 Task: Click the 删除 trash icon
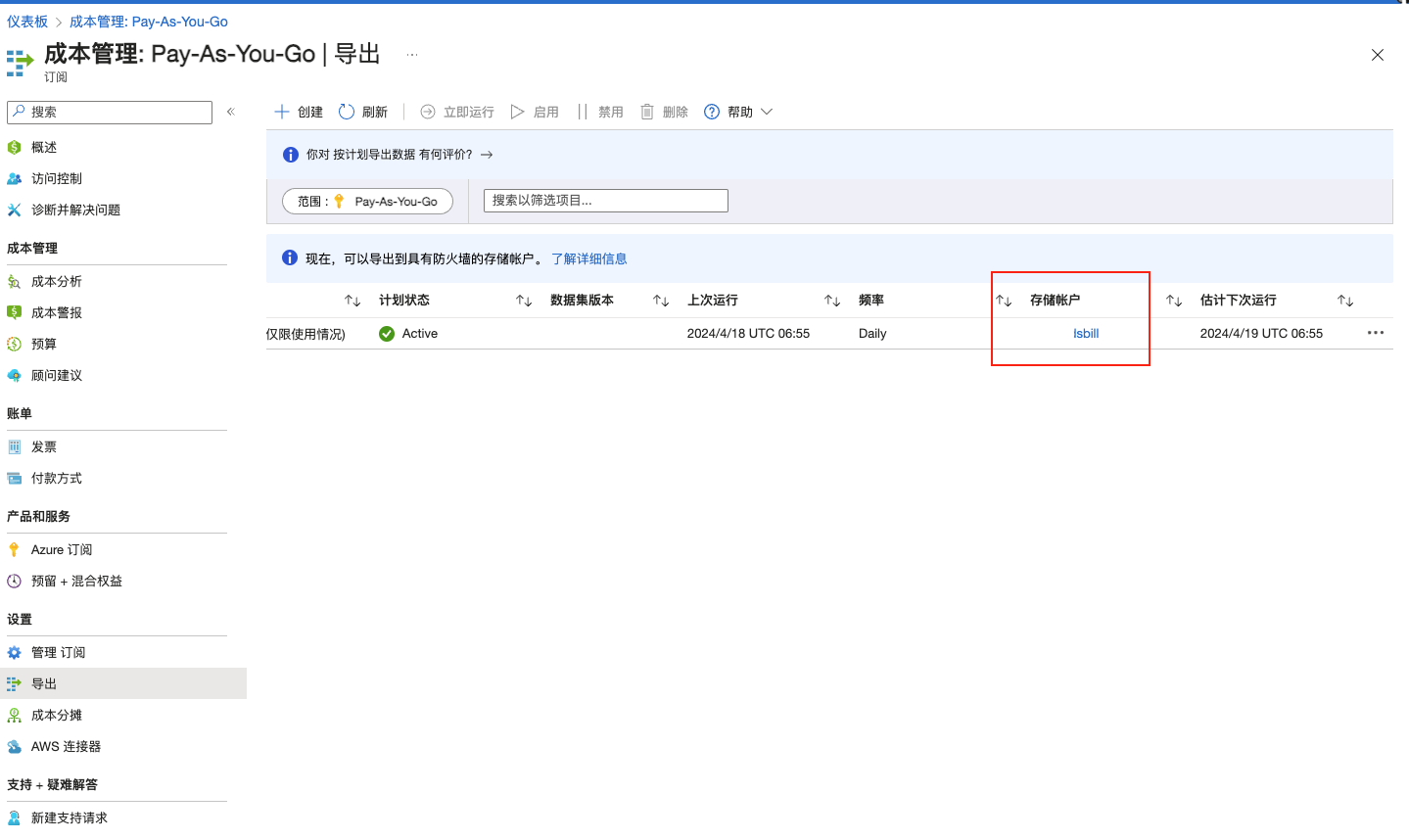click(x=647, y=112)
